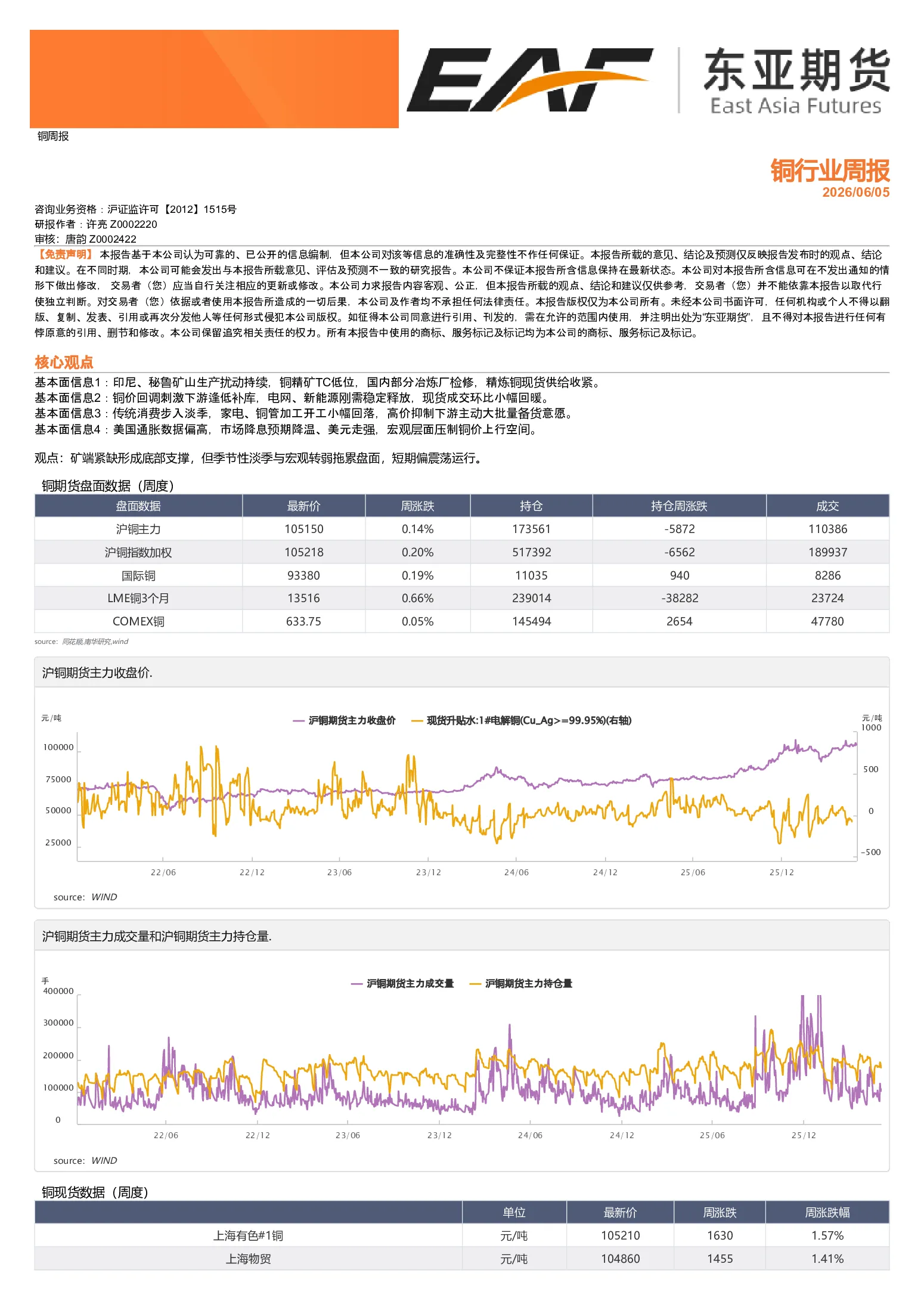Select the report date 2026/06/05
Viewport: 924px width, 1295px height.
pyautogui.click(x=856, y=192)
